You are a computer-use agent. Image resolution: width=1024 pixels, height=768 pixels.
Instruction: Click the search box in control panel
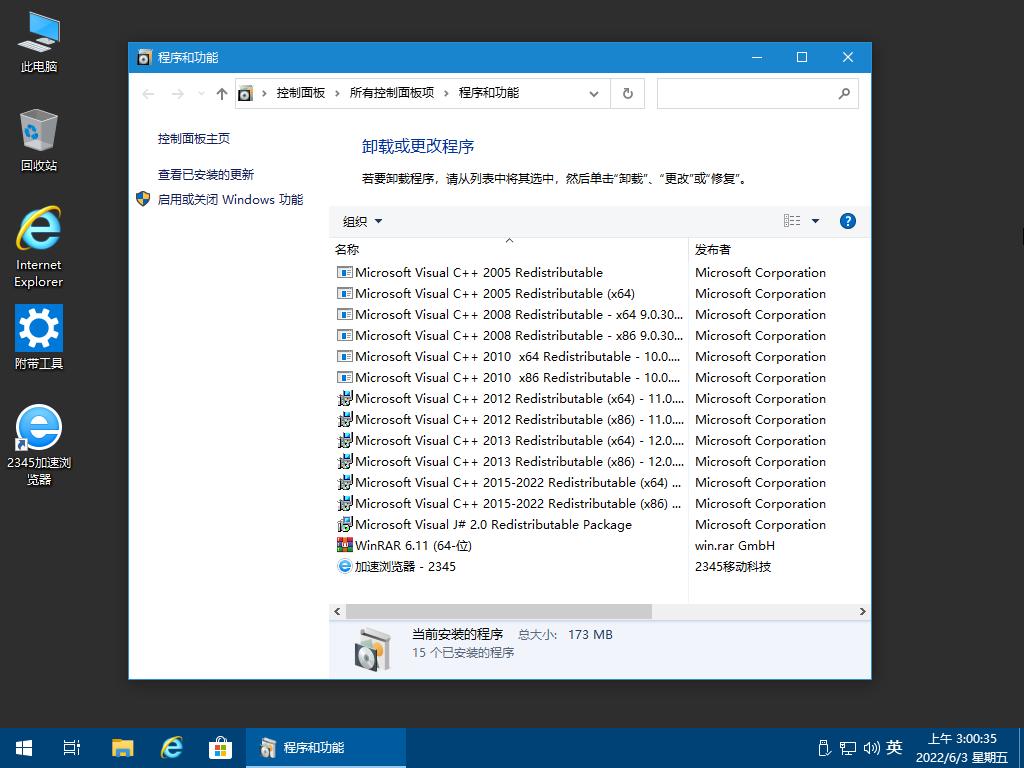(758, 93)
